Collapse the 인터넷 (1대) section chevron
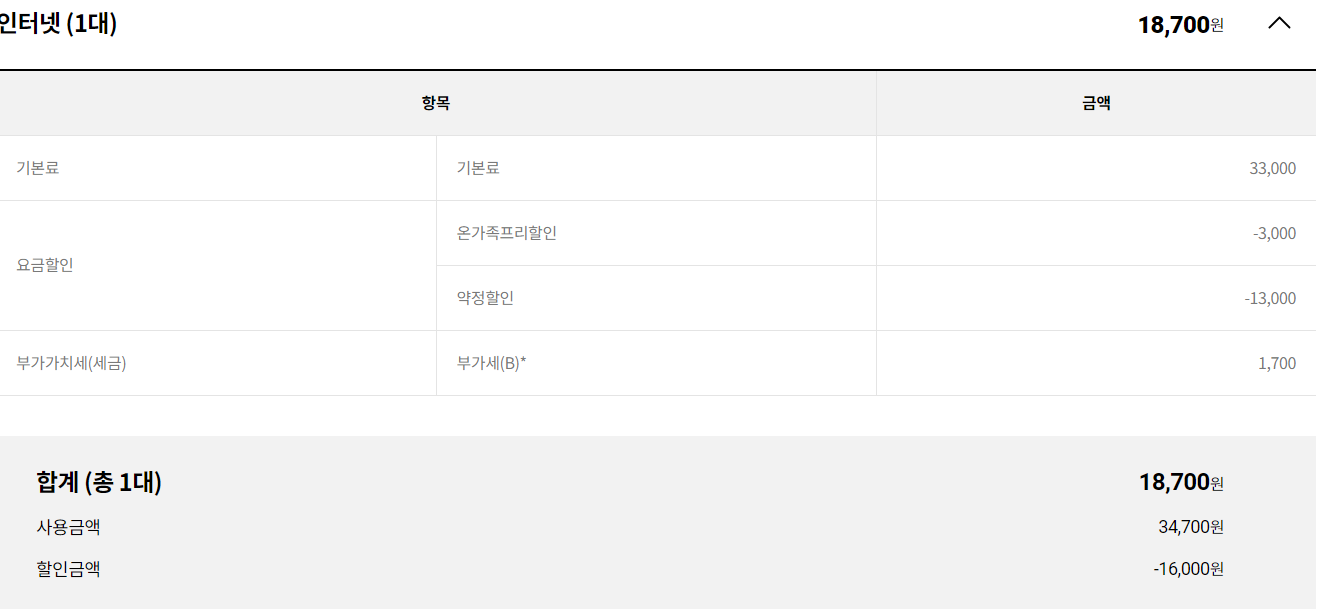 coord(1279,23)
